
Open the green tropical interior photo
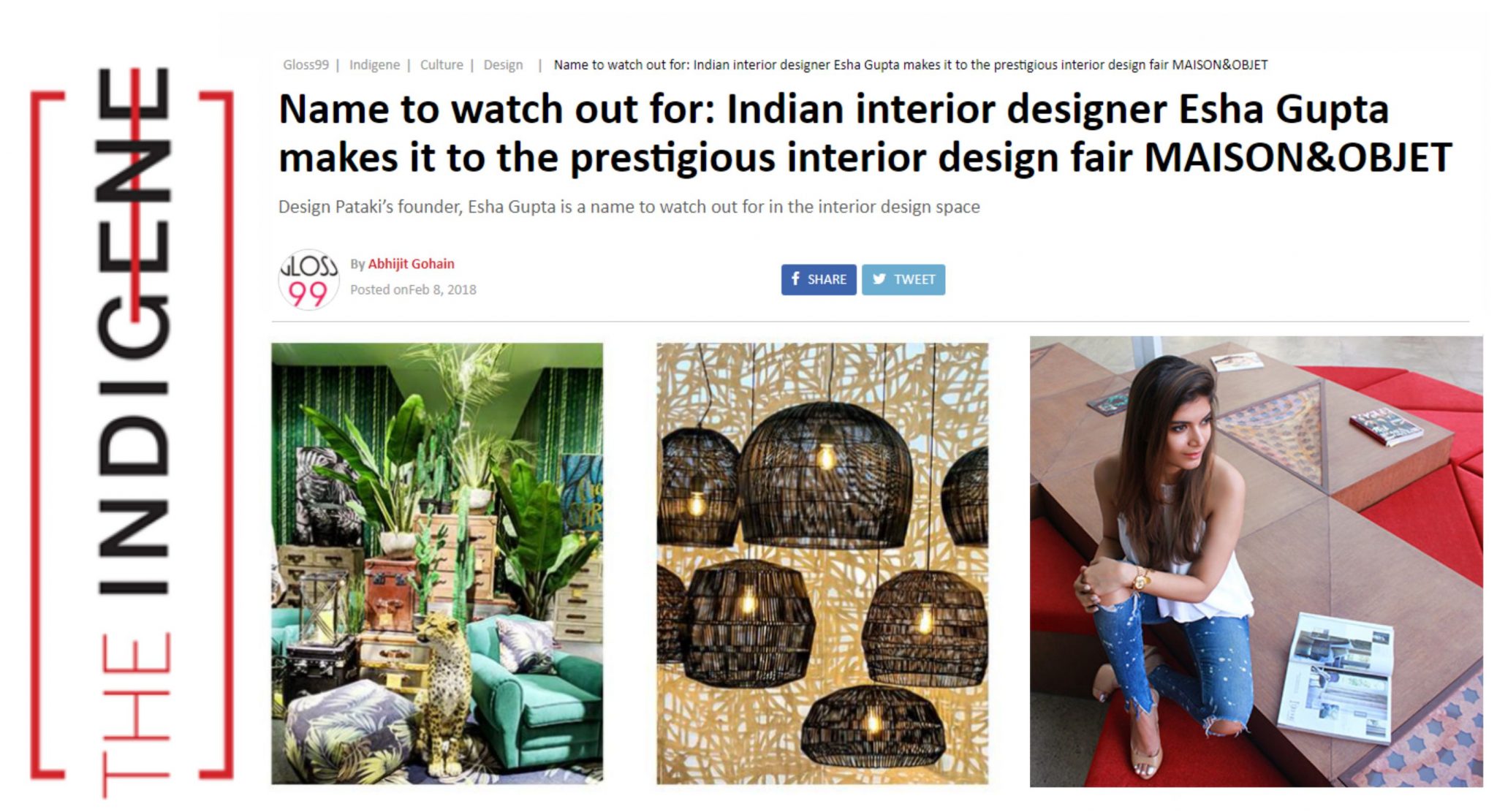coord(437,564)
